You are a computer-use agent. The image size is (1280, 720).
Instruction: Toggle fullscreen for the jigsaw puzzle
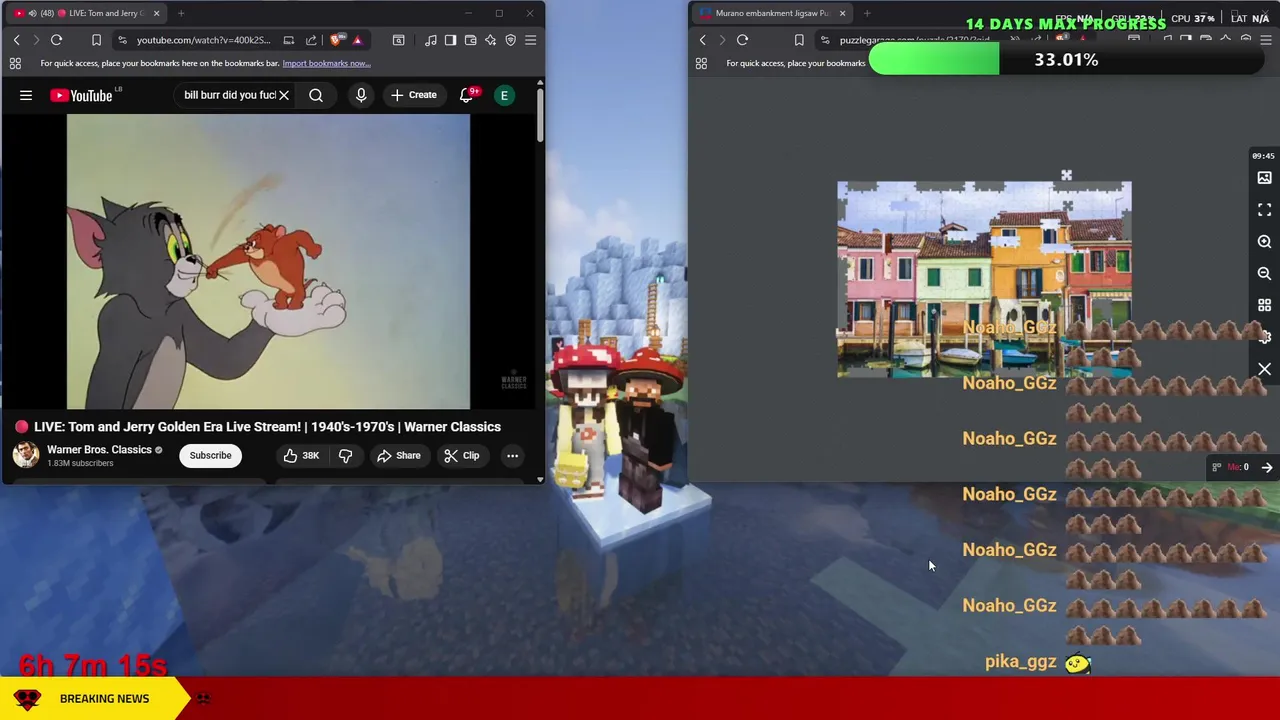(1264, 210)
